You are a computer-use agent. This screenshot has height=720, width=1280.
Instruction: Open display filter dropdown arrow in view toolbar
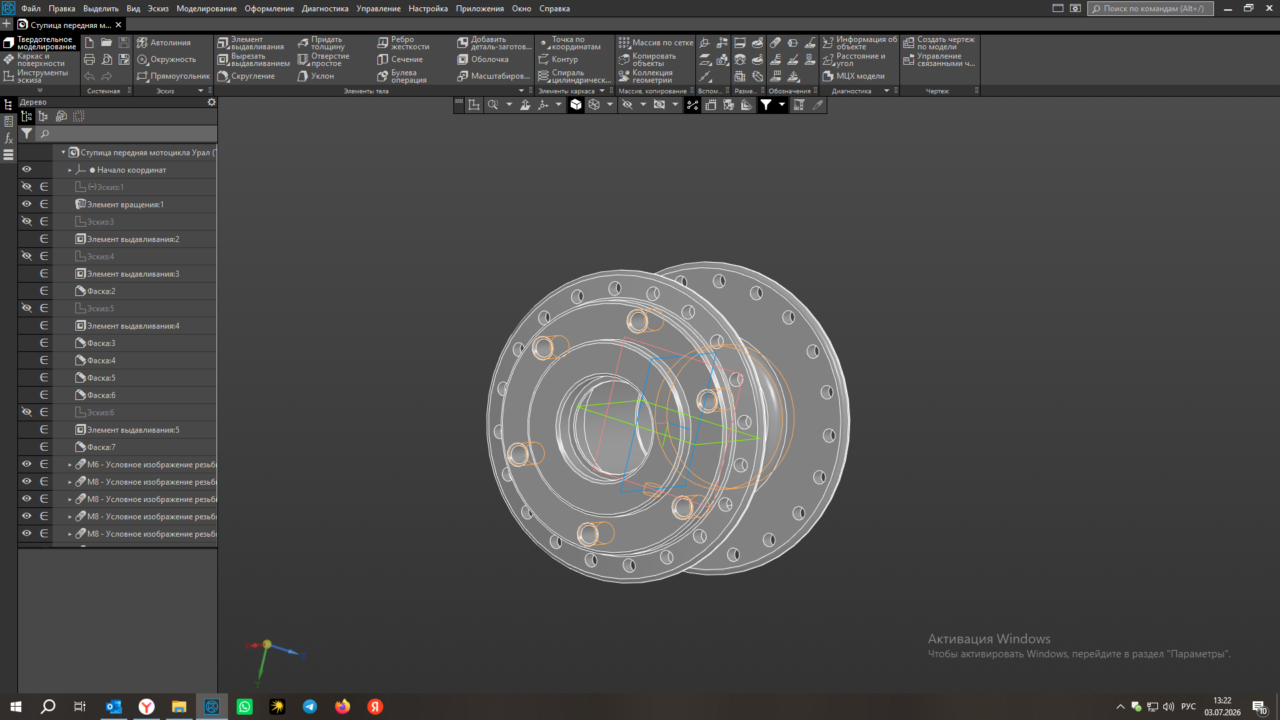coord(782,104)
